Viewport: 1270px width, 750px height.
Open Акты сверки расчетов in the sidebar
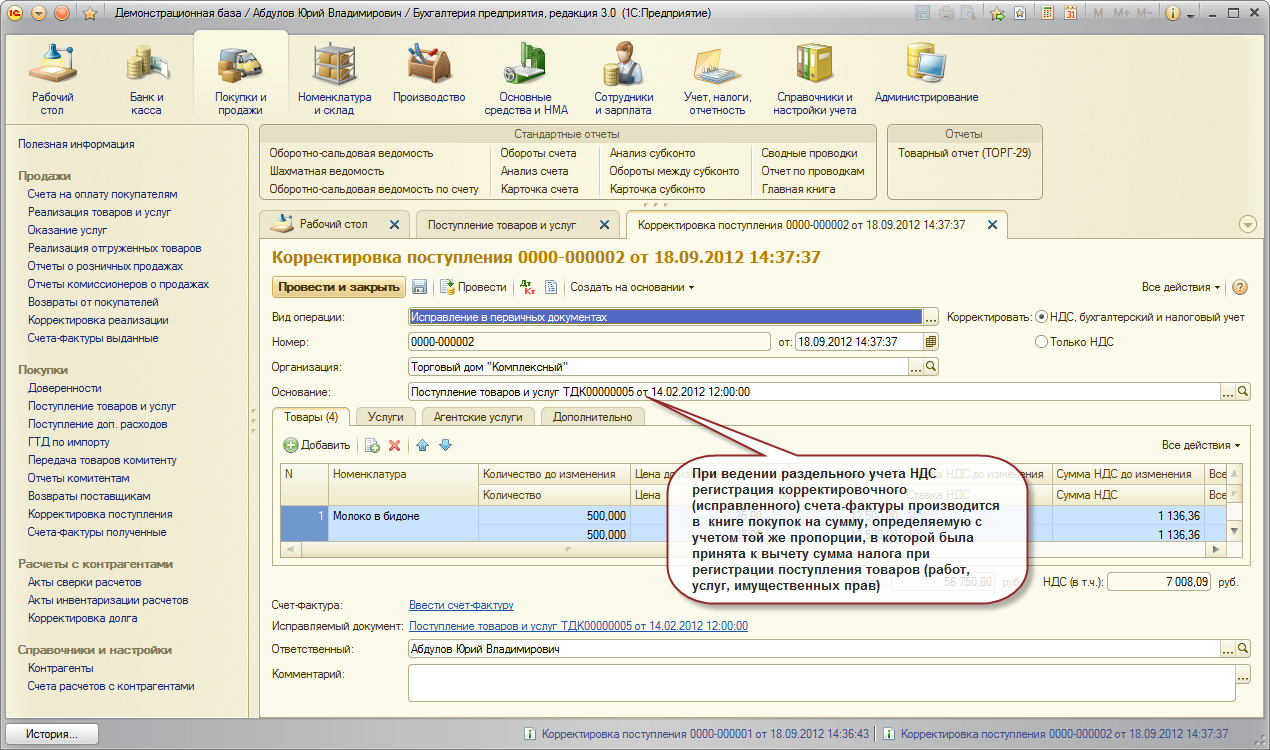pyautogui.click(x=84, y=582)
